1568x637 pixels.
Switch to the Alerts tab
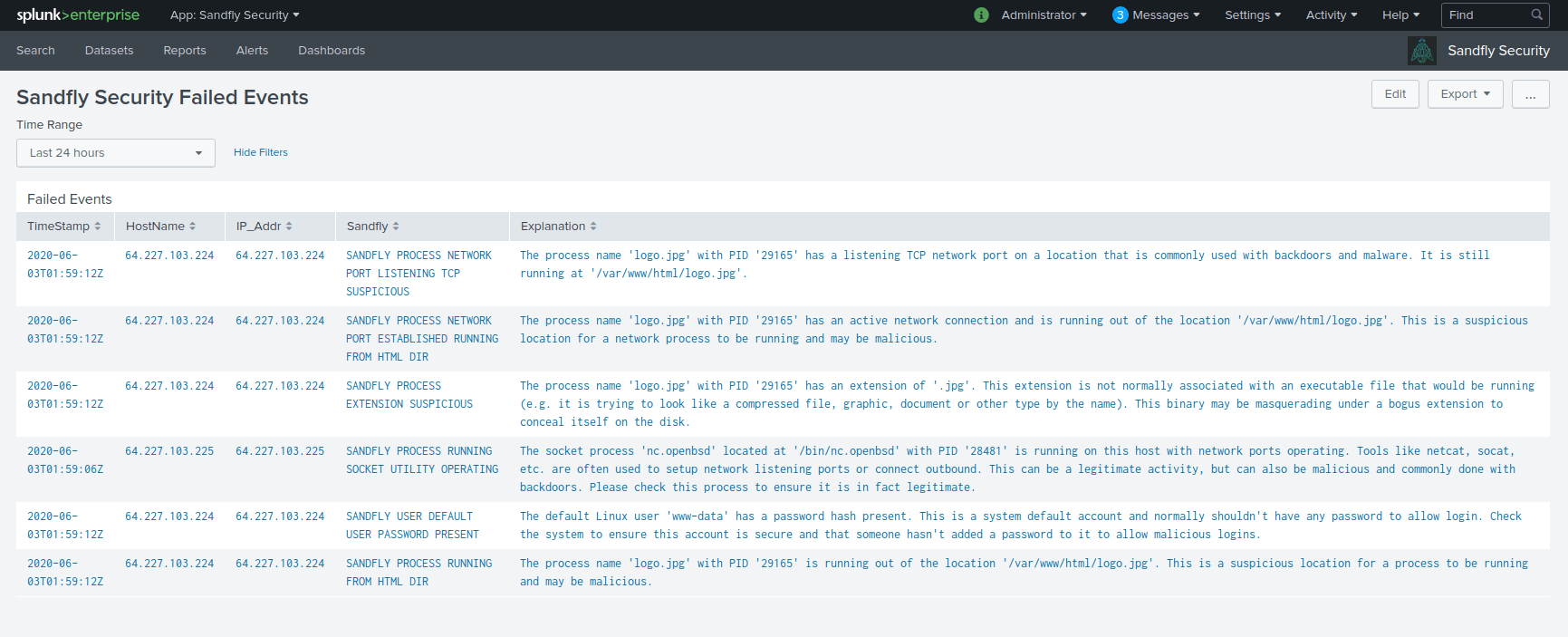click(x=252, y=51)
